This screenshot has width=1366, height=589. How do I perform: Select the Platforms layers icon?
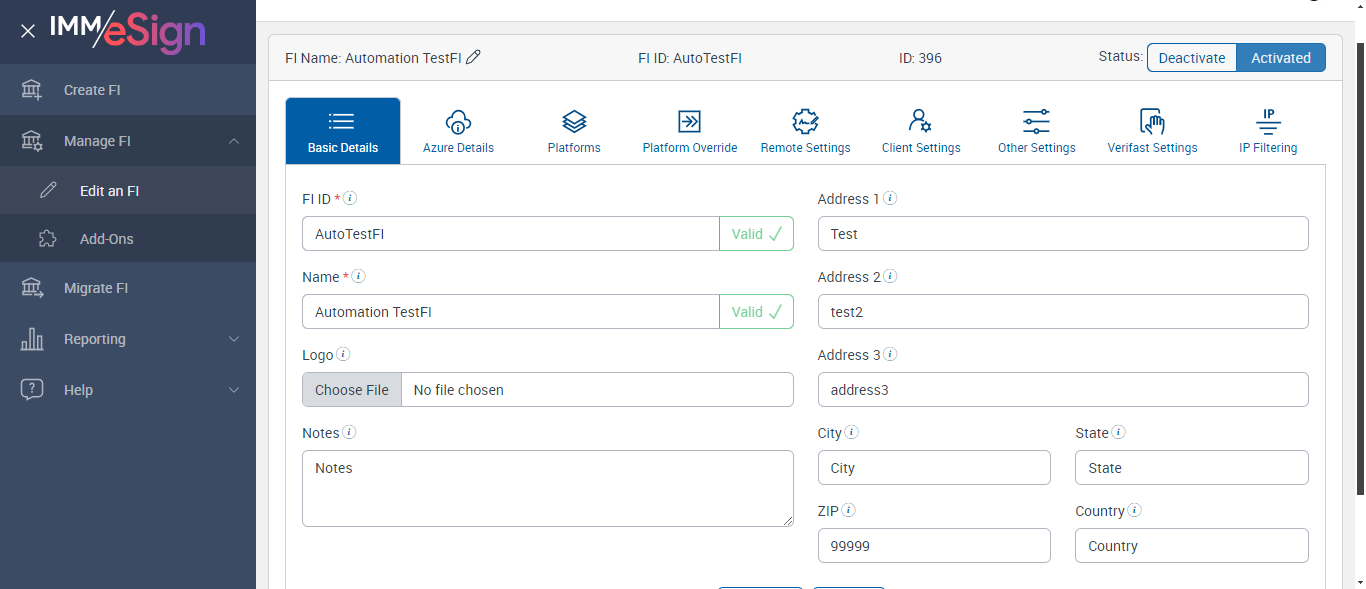[x=574, y=122]
